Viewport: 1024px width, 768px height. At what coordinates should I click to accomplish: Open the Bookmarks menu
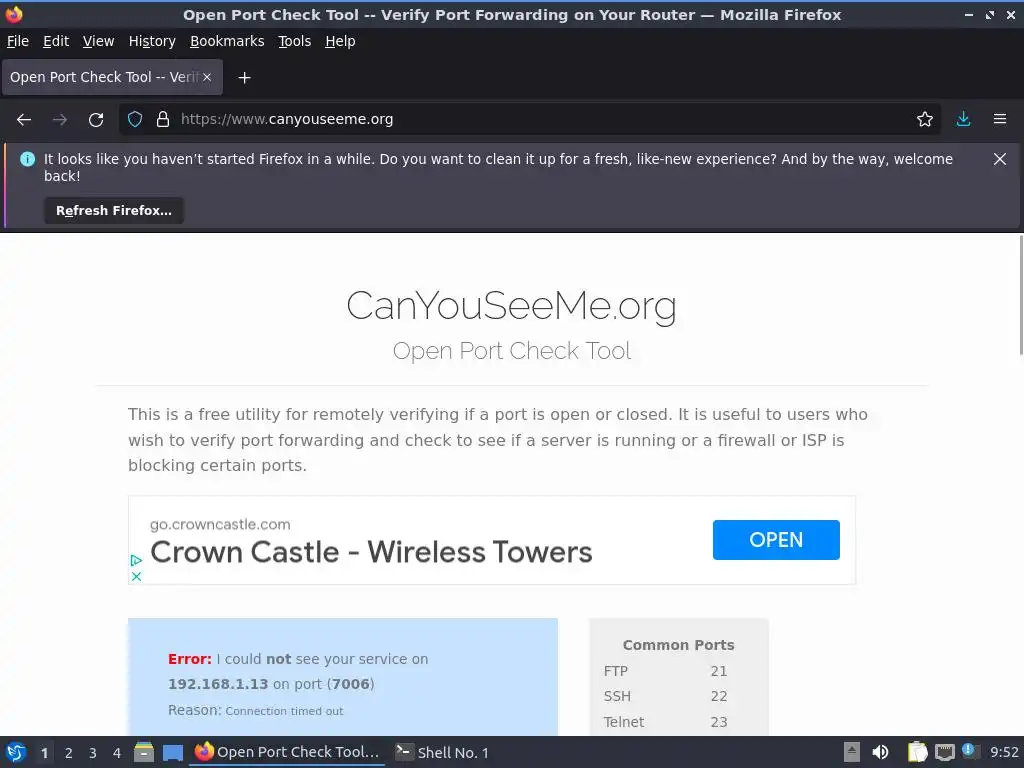click(227, 41)
